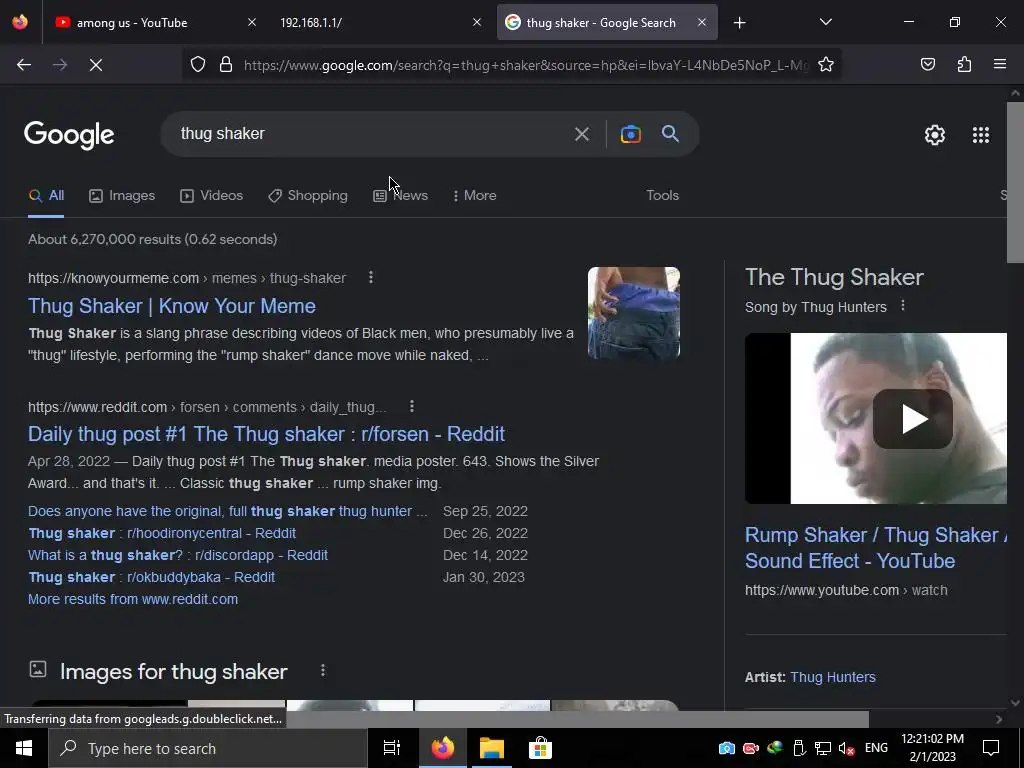
Task: Switch to Shopping results tab
Action: point(308,195)
